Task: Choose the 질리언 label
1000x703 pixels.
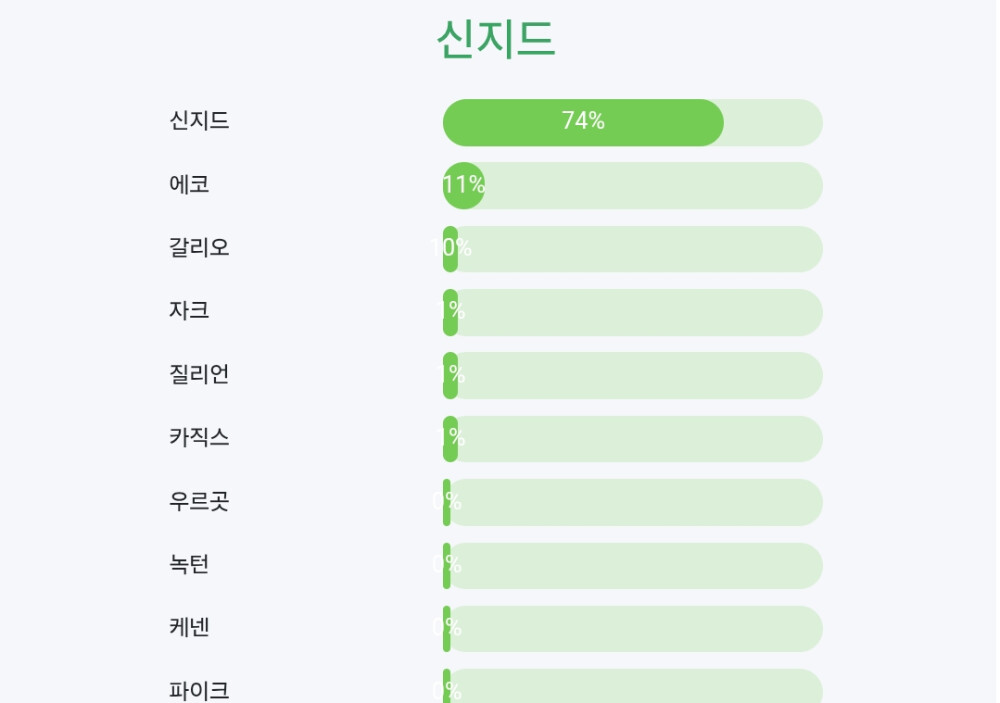Action: [x=199, y=374]
